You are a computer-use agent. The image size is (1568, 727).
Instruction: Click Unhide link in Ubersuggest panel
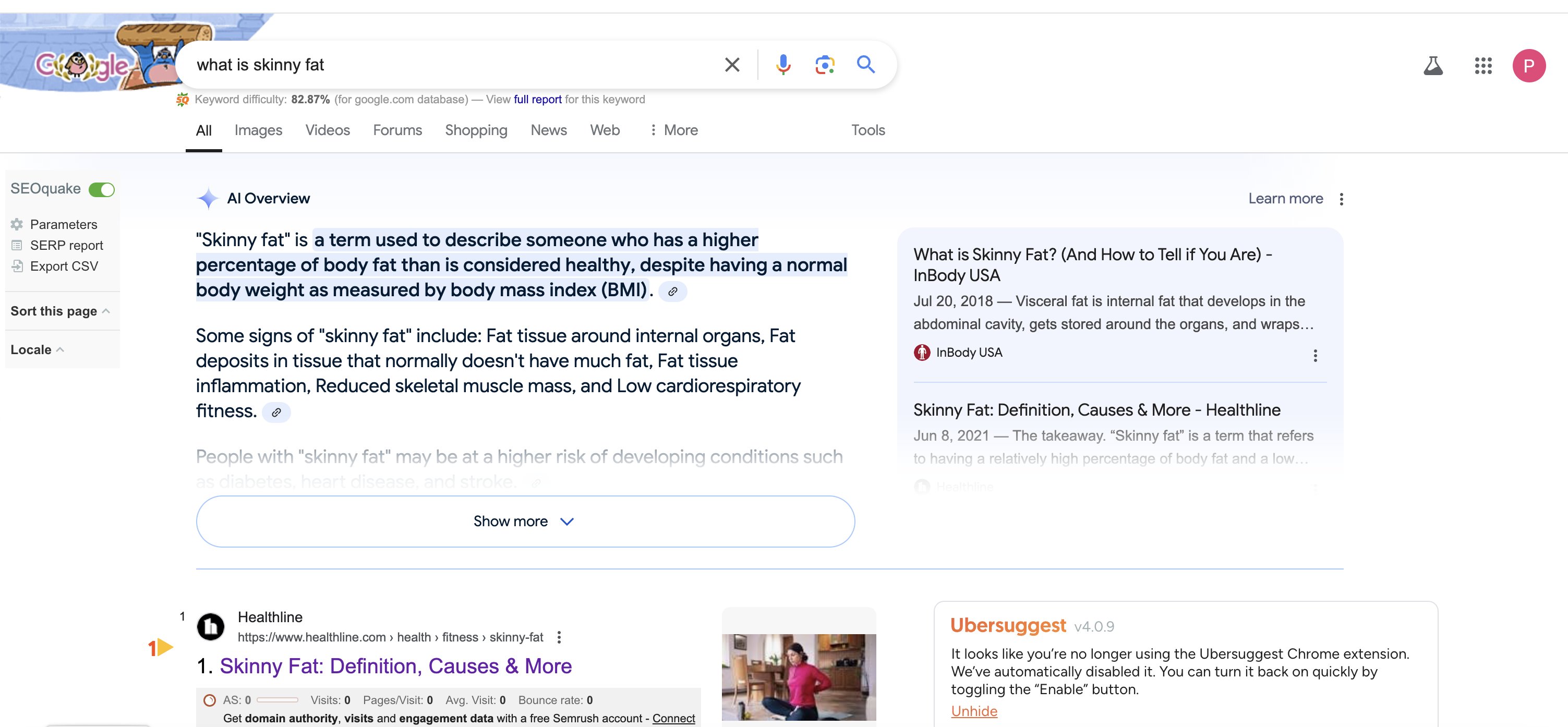click(x=973, y=711)
